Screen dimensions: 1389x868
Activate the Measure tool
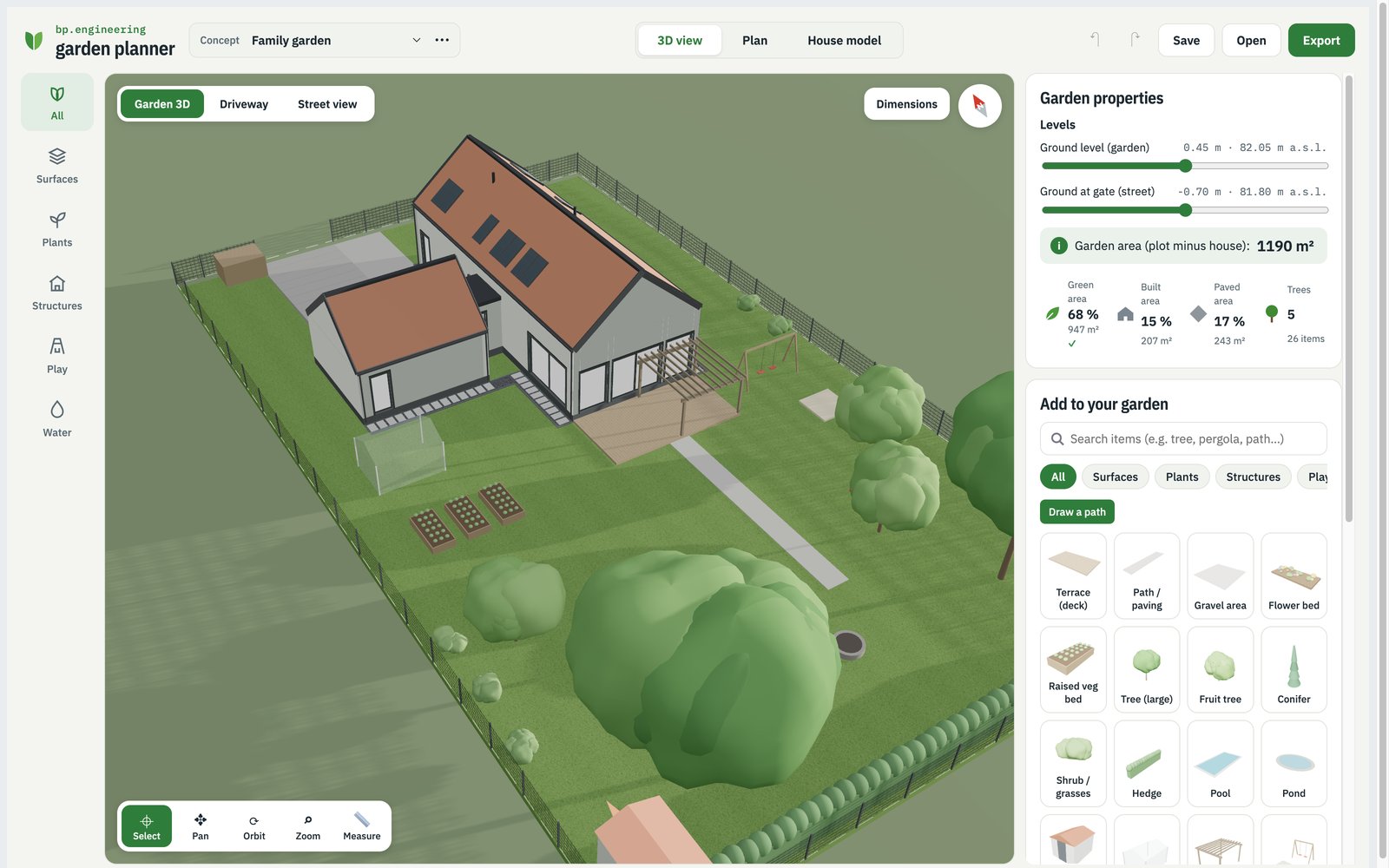[x=362, y=826]
